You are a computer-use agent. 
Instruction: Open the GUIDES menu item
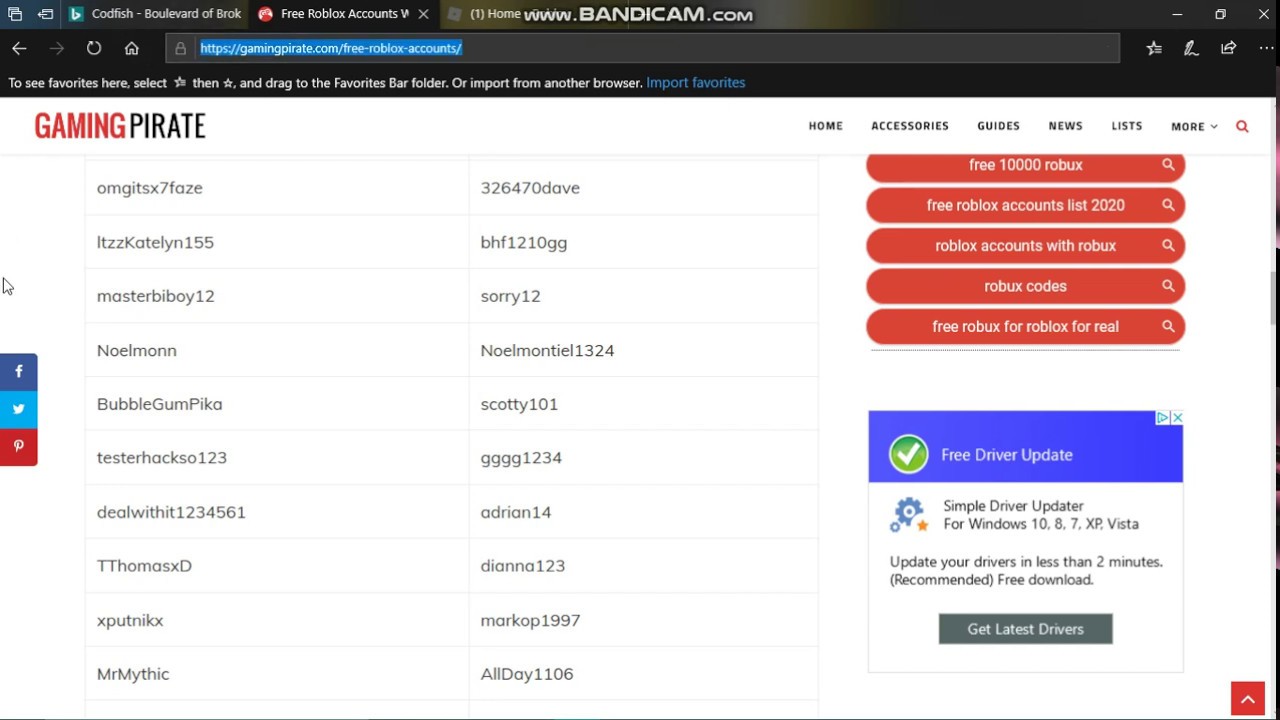998,126
